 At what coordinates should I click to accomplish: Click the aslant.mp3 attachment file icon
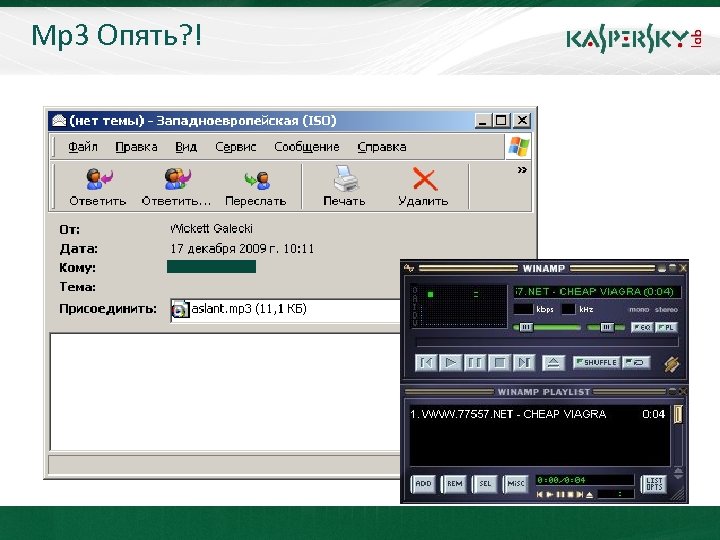180,309
